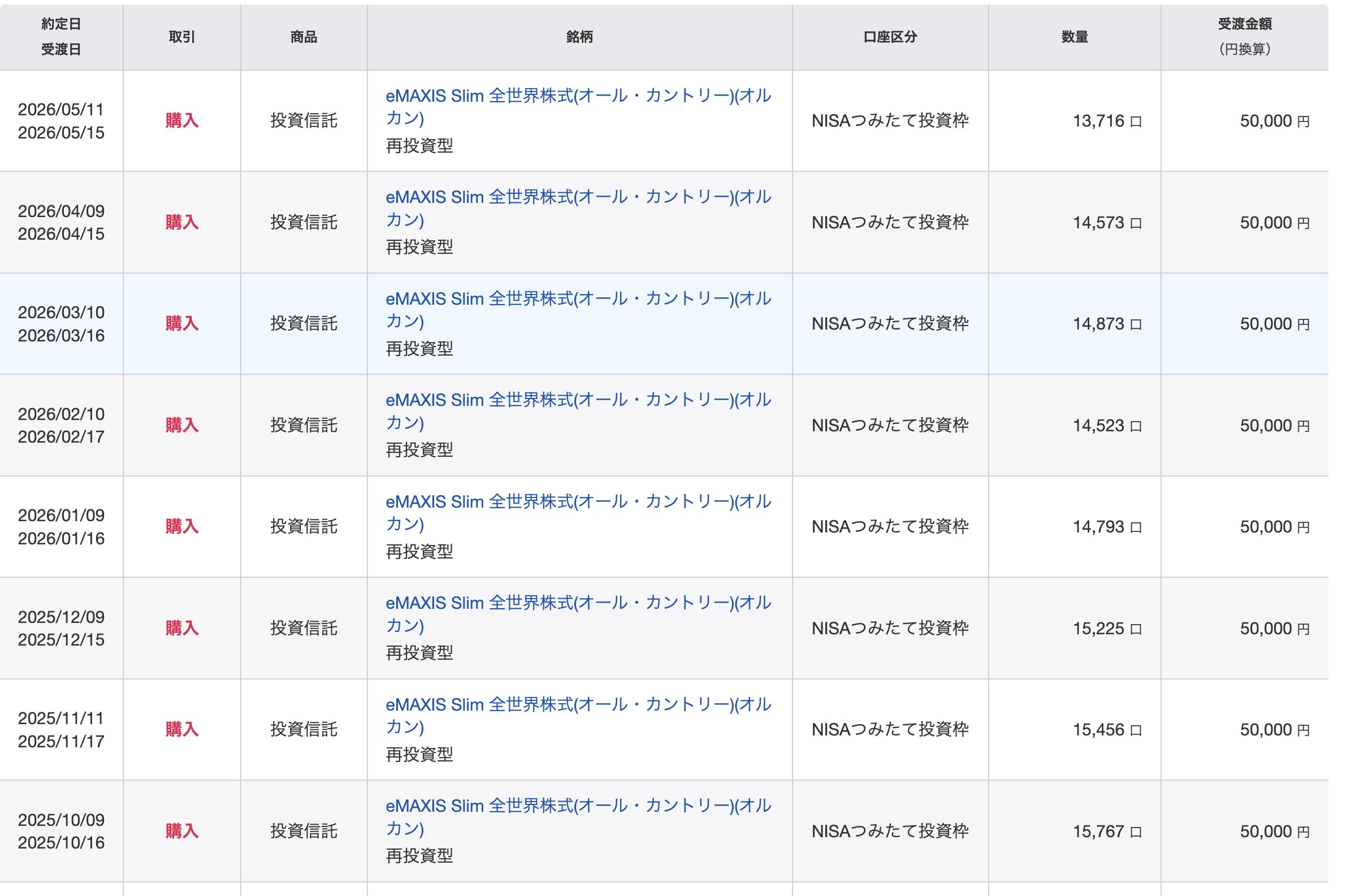Click NISAつみたて投資枠 in the 2025/11/11 row
1364x896 pixels.
(890, 730)
